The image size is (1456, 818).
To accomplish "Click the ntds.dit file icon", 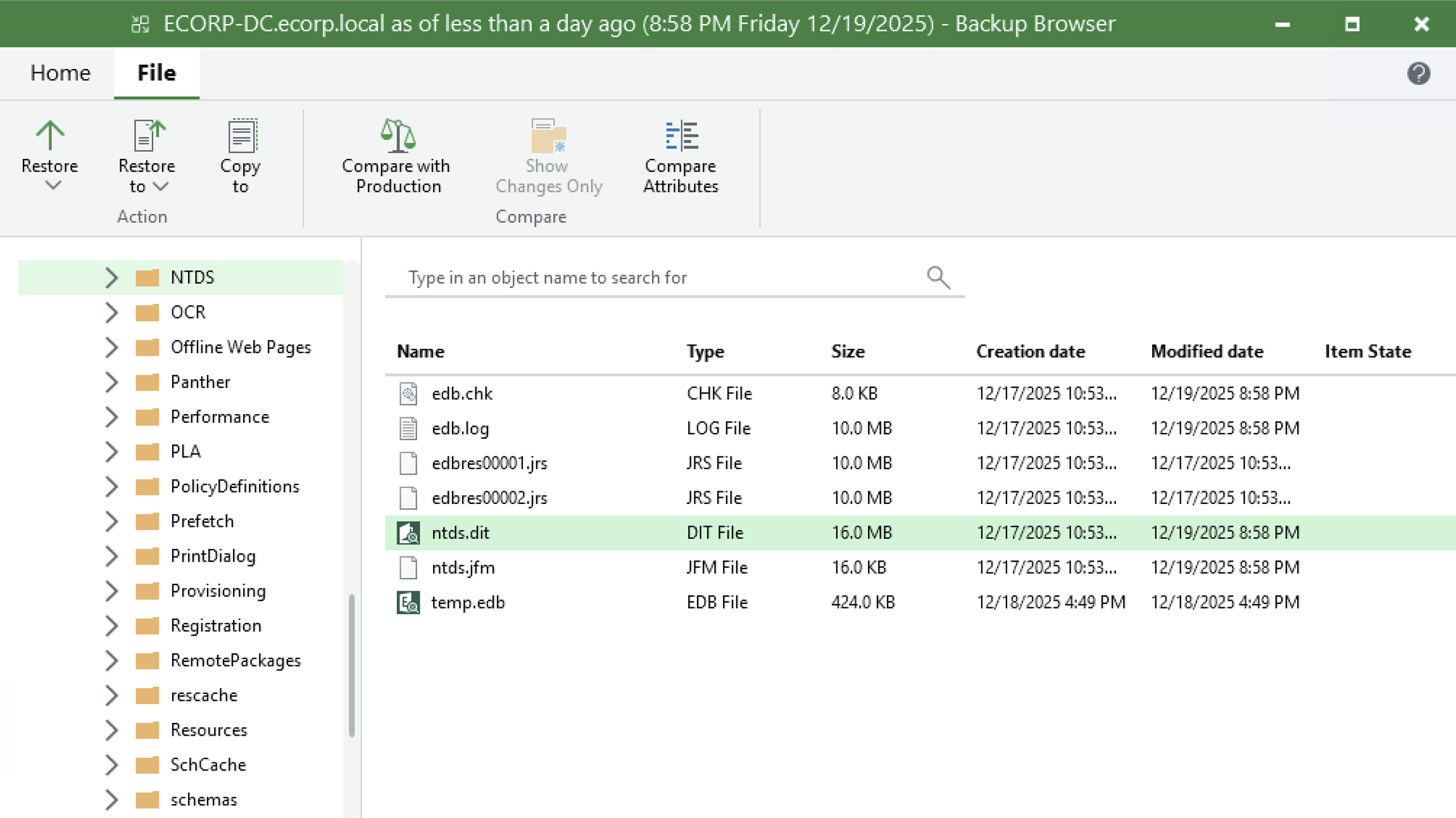I will [x=408, y=532].
